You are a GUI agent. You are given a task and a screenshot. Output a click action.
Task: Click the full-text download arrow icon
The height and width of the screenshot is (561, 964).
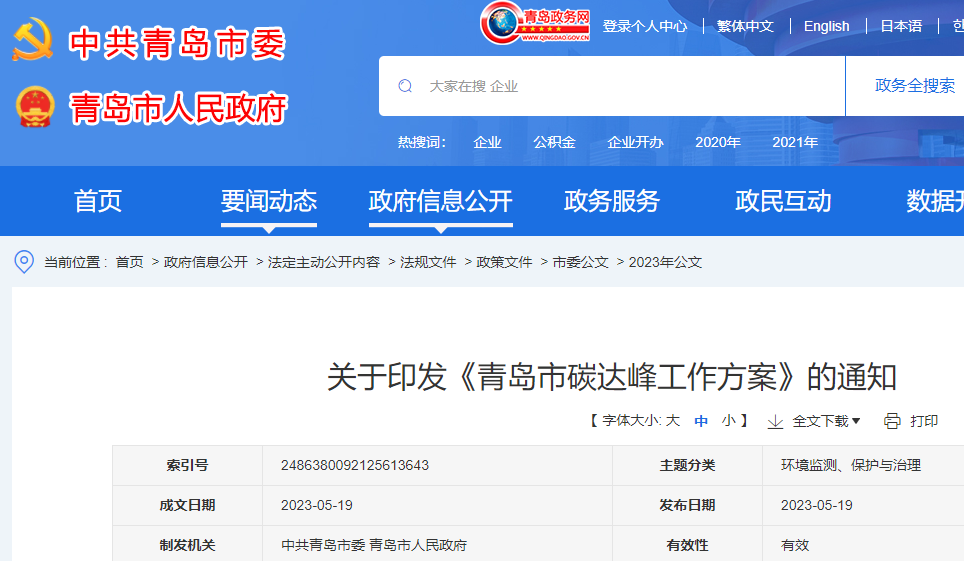(x=775, y=421)
